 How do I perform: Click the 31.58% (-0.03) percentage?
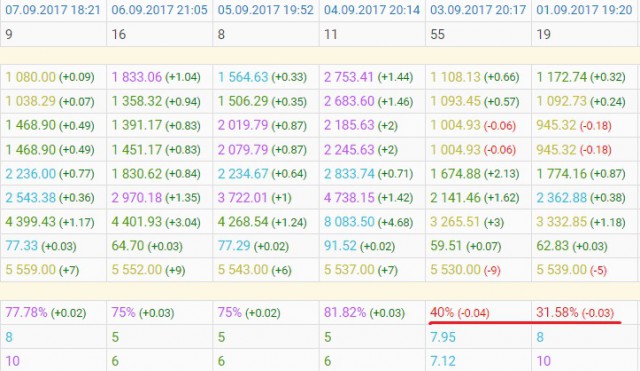tap(575, 313)
